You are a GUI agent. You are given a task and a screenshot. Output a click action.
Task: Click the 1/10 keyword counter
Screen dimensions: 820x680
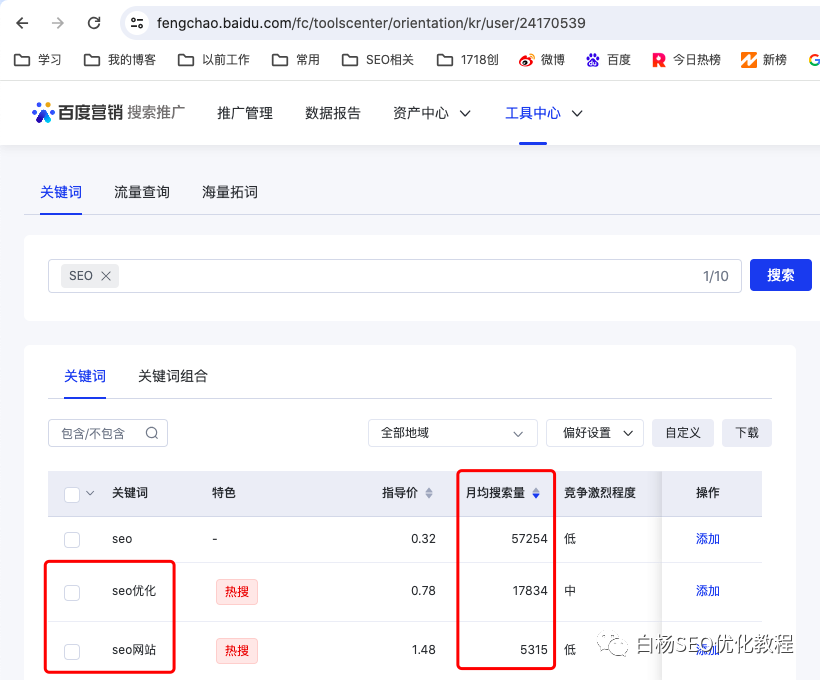click(715, 276)
